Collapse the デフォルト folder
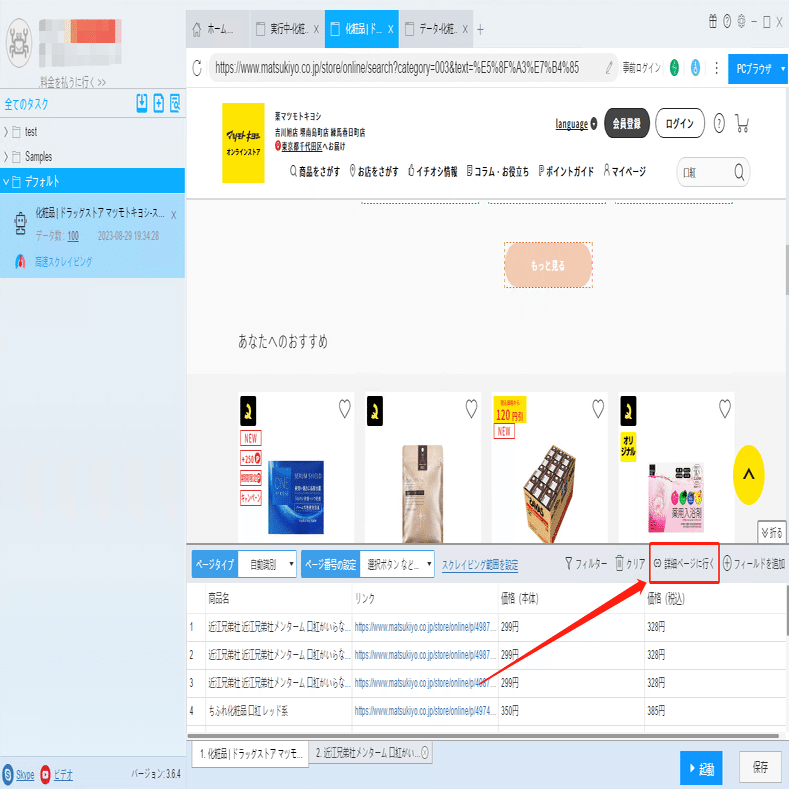Image resolution: width=789 pixels, height=789 pixels. (6, 181)
